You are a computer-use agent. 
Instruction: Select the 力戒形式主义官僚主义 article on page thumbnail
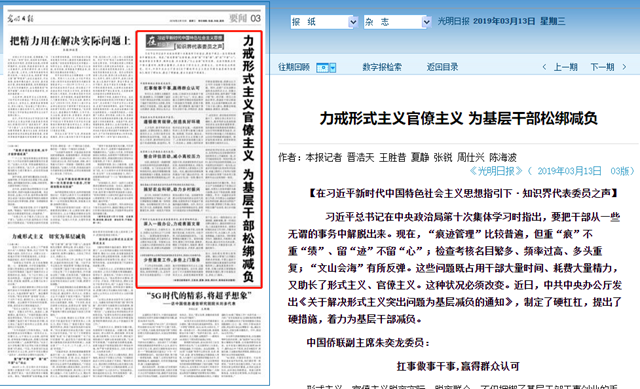[x=199, y=159]
